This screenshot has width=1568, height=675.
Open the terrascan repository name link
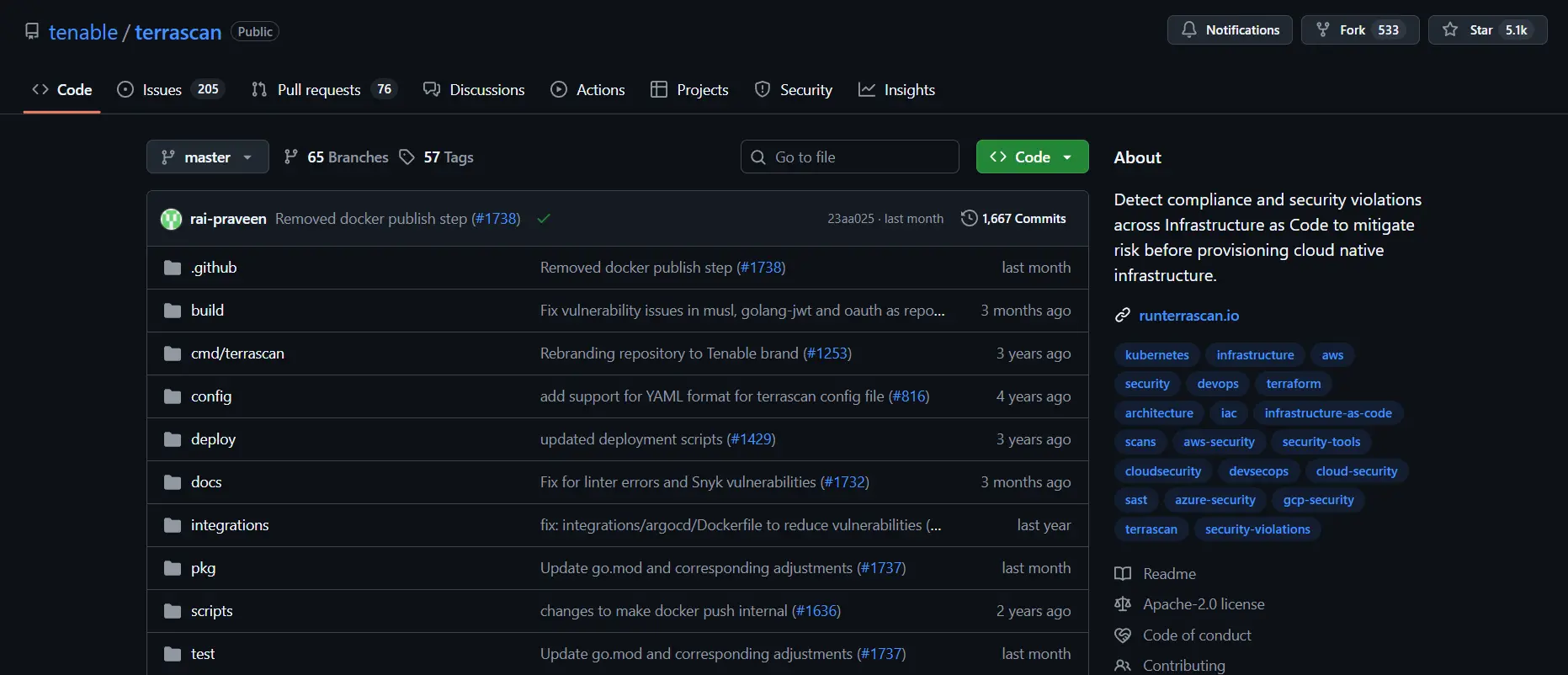pyautogui.click(x=178, y=32)
